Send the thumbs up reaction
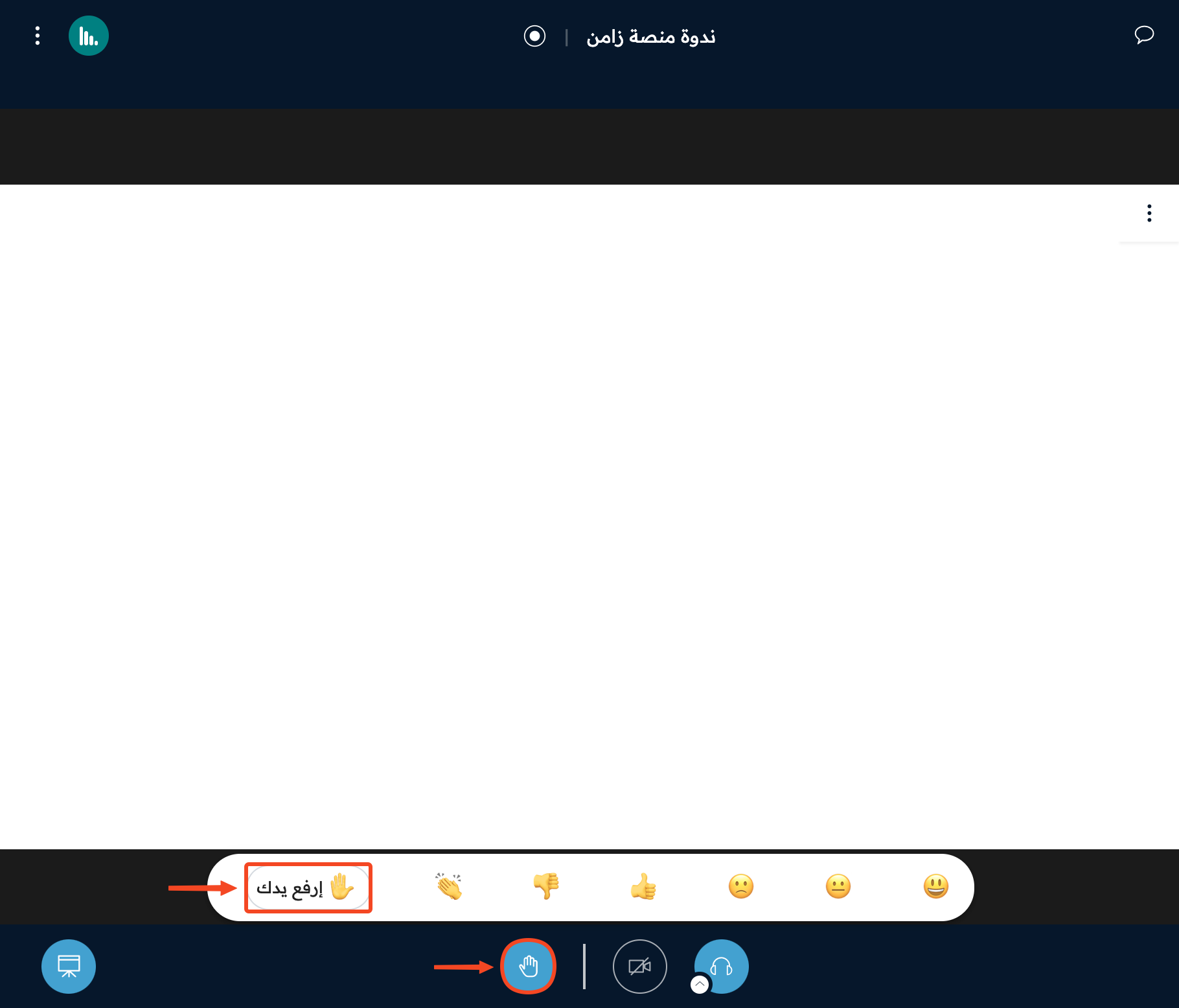 pyautogui.click(x=643, y=886)
